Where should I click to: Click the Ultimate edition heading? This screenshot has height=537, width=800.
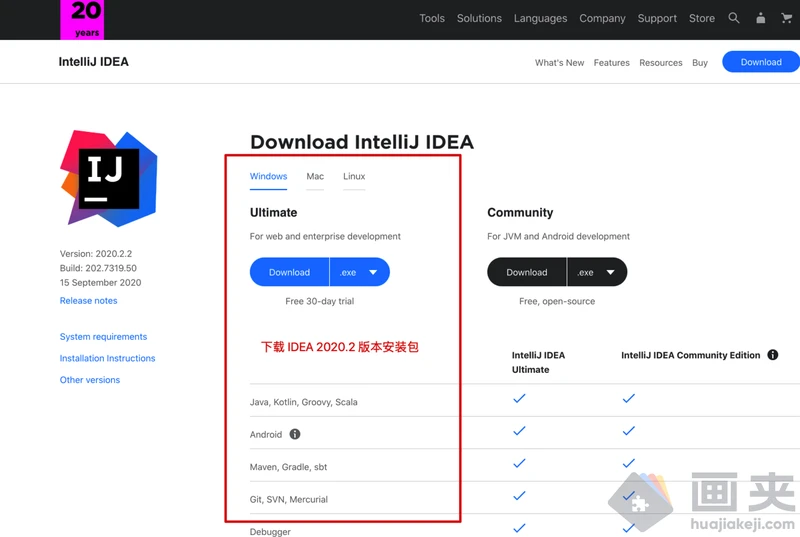pos(273,212)
